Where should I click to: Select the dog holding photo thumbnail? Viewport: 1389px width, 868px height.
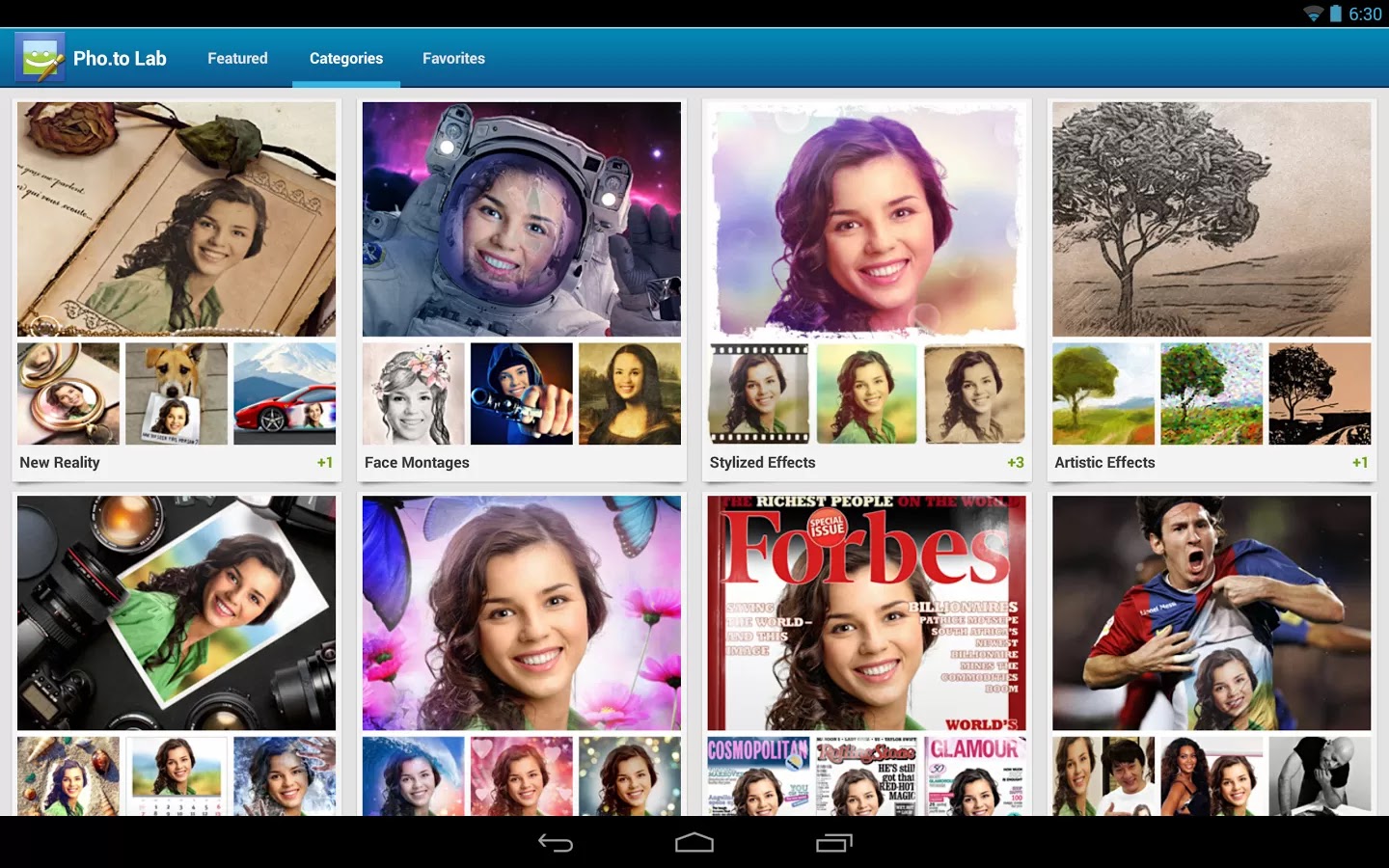pyautogui.click(x=177, y=393)
